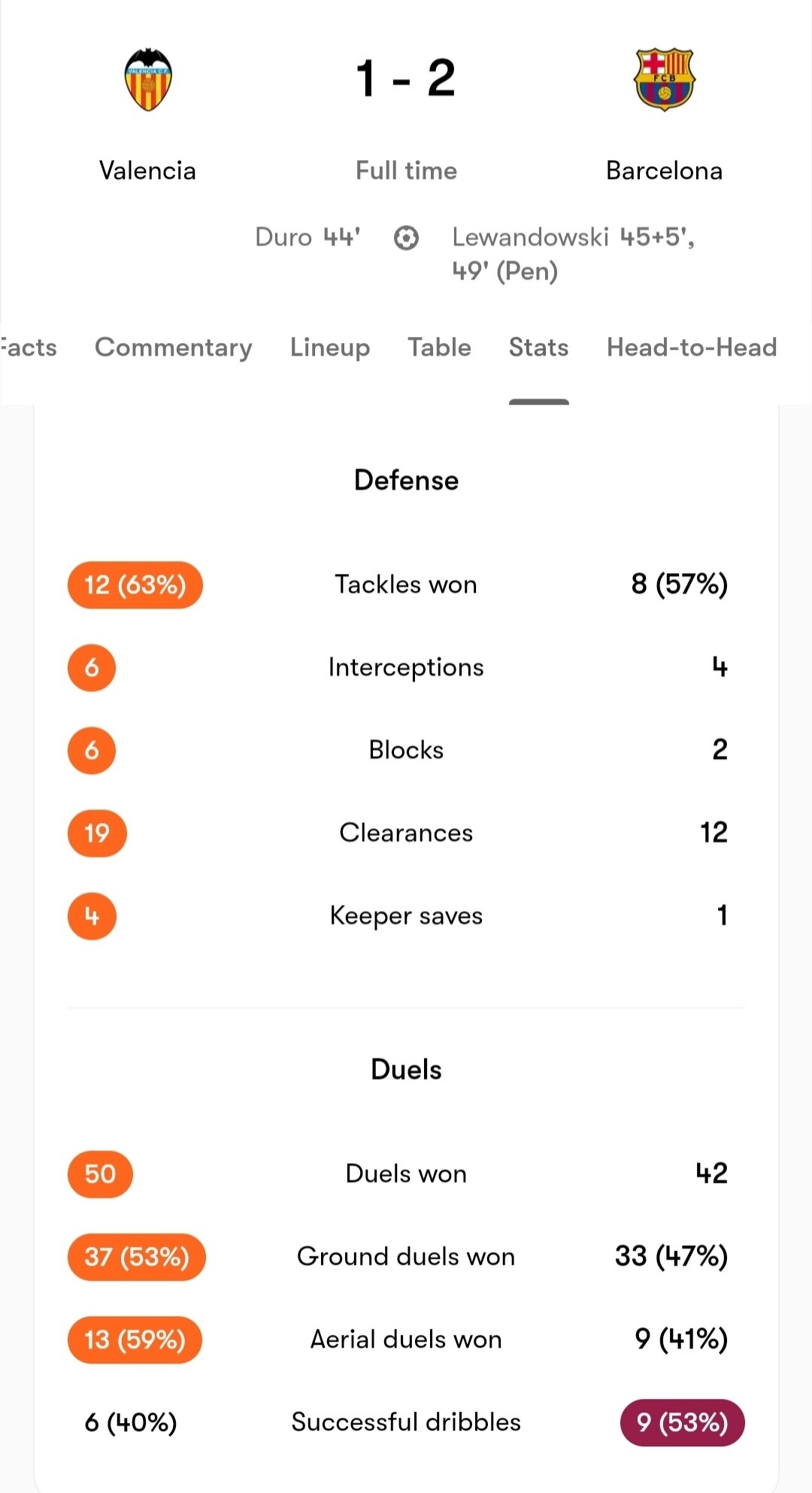
Task: Open the Table tab
Action: pos(439,347)
